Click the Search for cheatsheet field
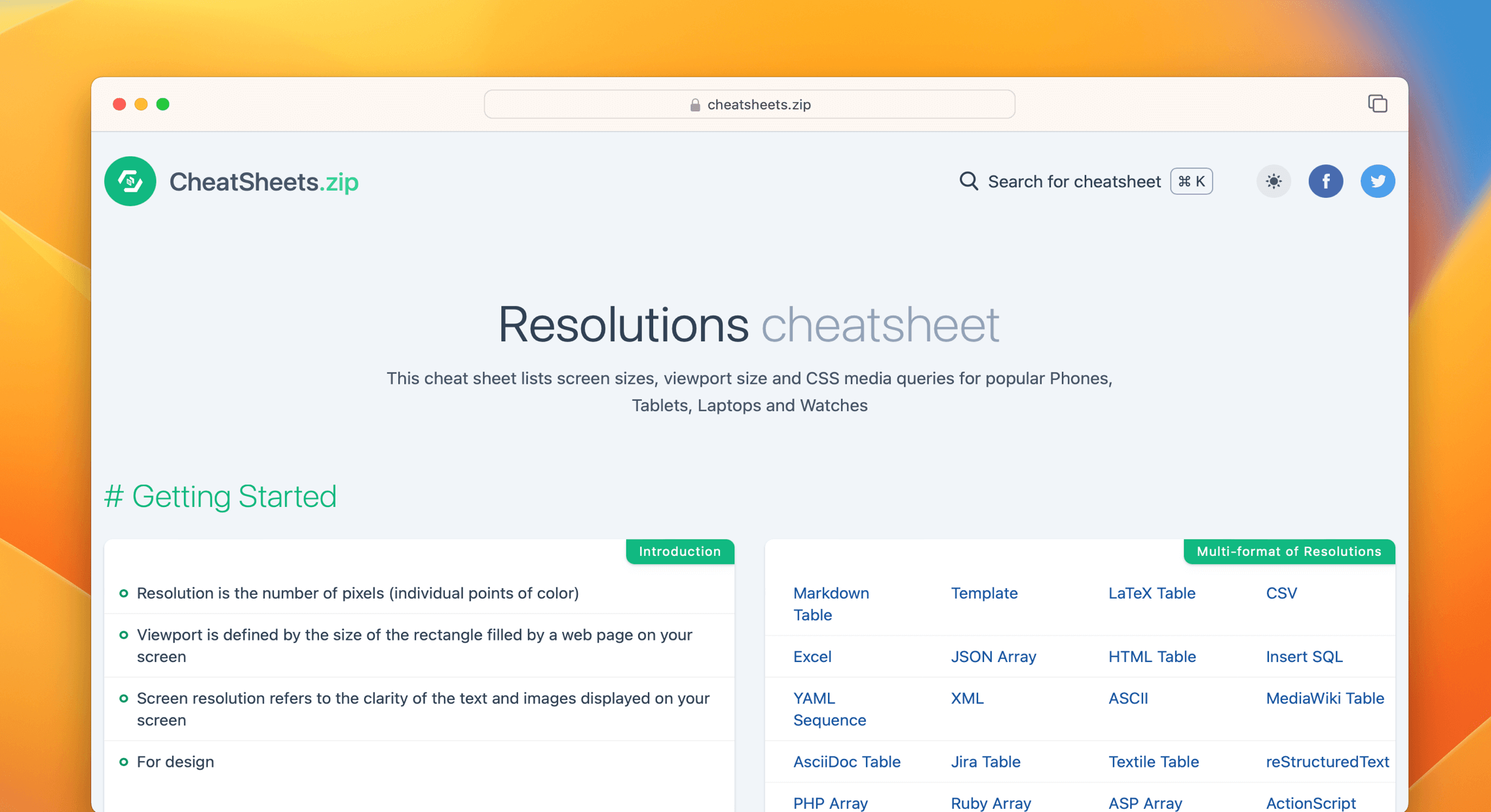 [1074, 181]
